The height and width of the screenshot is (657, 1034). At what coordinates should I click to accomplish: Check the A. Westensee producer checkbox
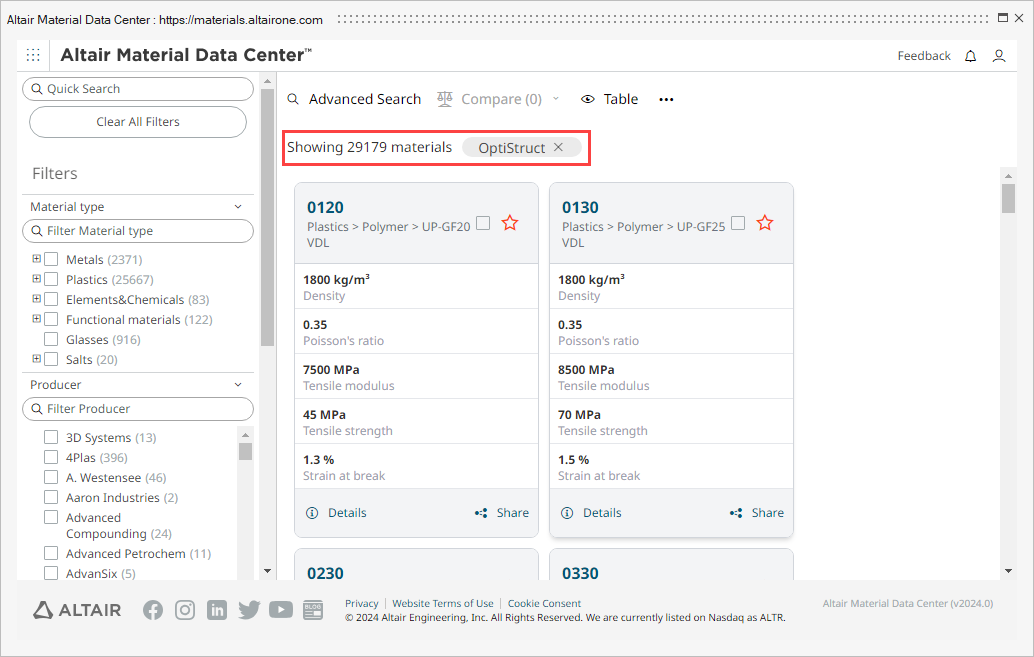(51, 477)
